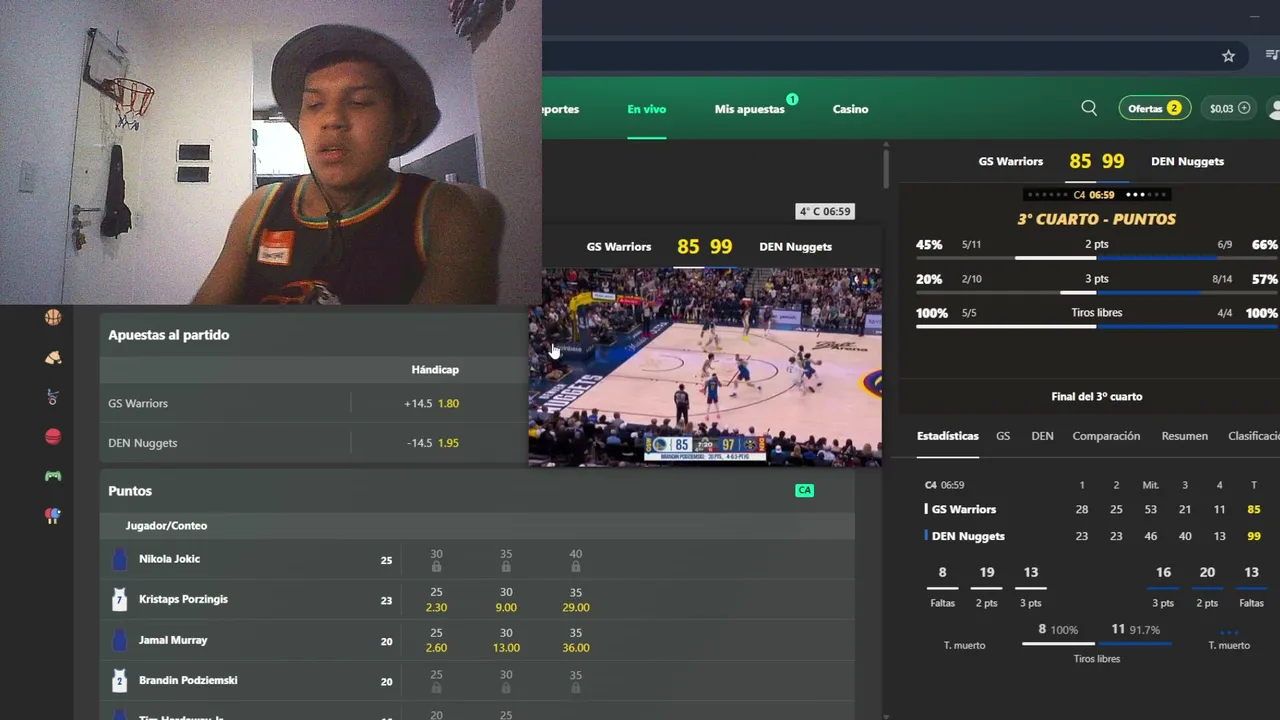Open browser media control icon
1280x720 pixels.
pyautogui.click(x=1272, y=56)
